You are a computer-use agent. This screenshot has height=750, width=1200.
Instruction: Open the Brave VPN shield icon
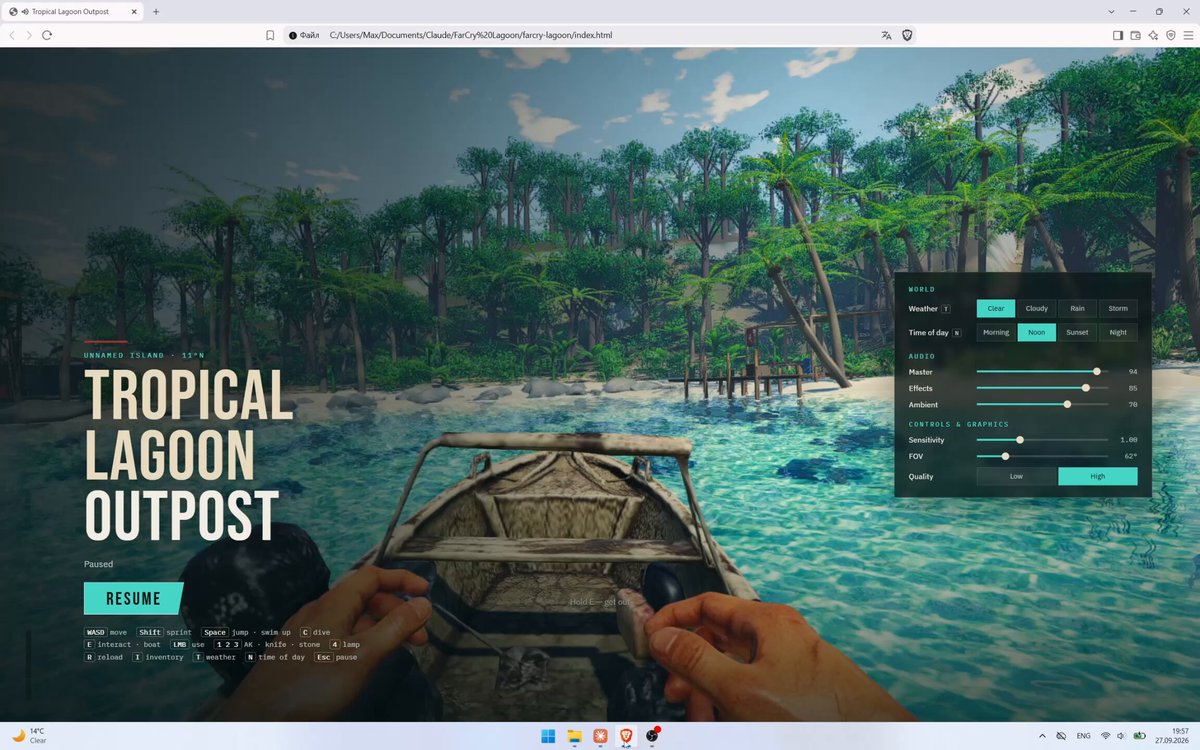pyautogui.click(x=1170, y=35)
